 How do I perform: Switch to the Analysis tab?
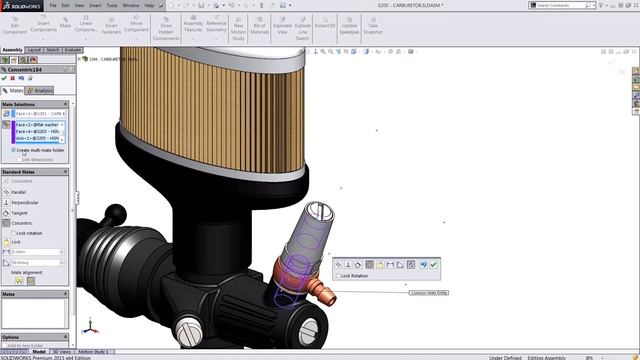tap(40, 91)
